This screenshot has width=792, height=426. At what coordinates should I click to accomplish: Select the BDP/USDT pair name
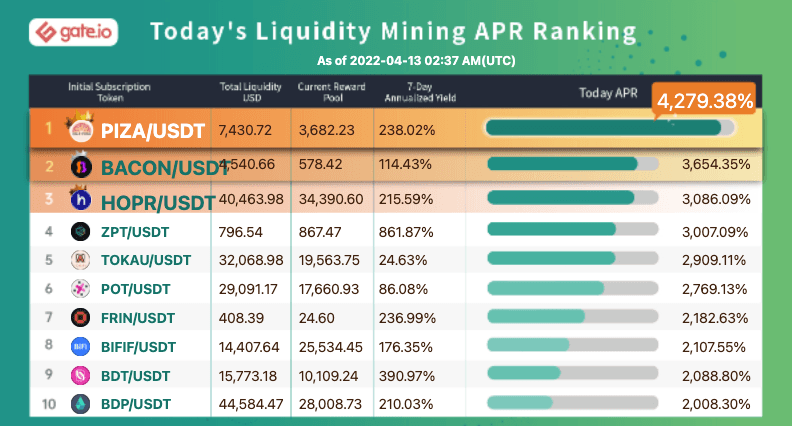click(x=136, y=404)
